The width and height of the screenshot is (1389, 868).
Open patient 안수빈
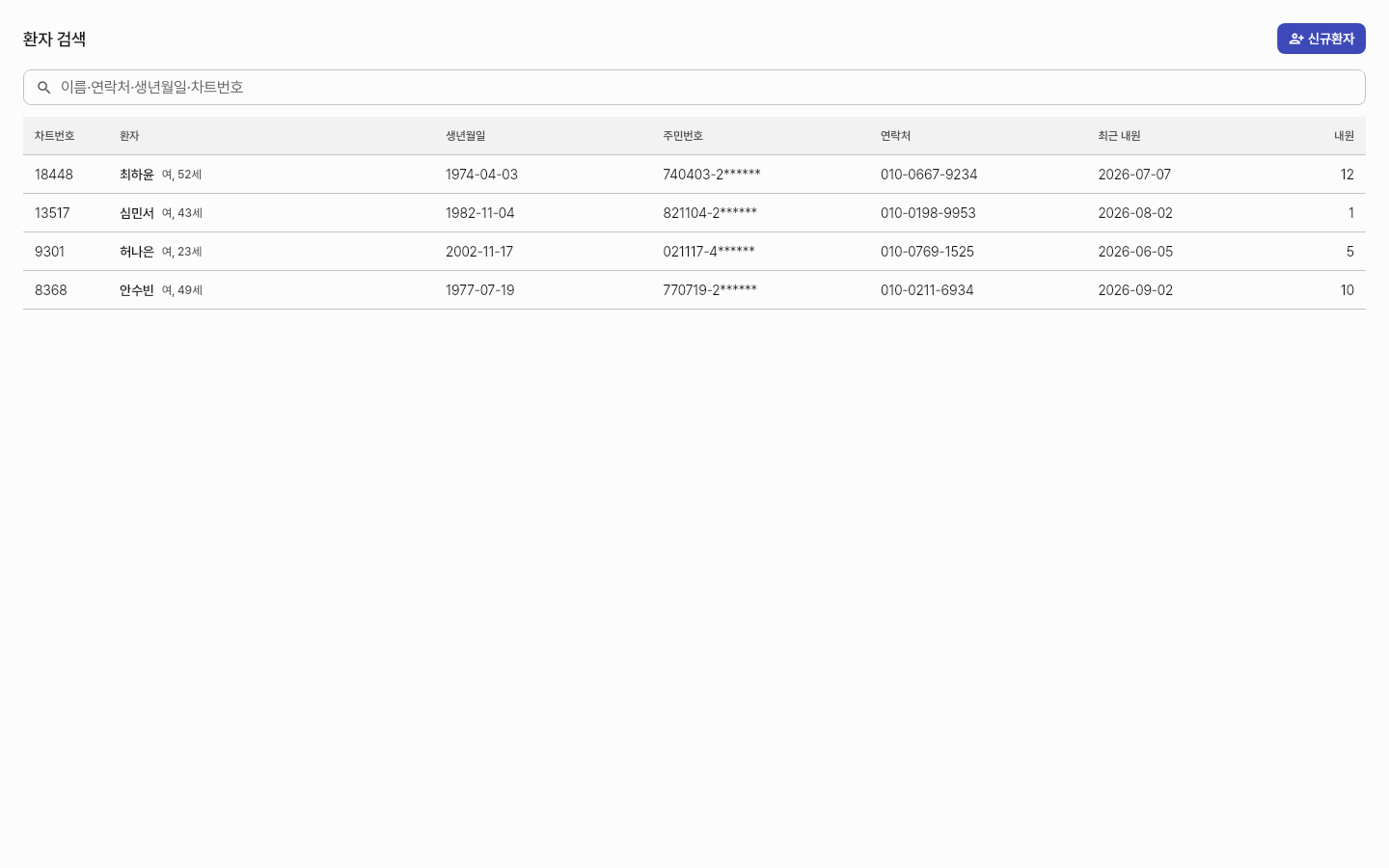pyautogui.click(x=137, y=290)
